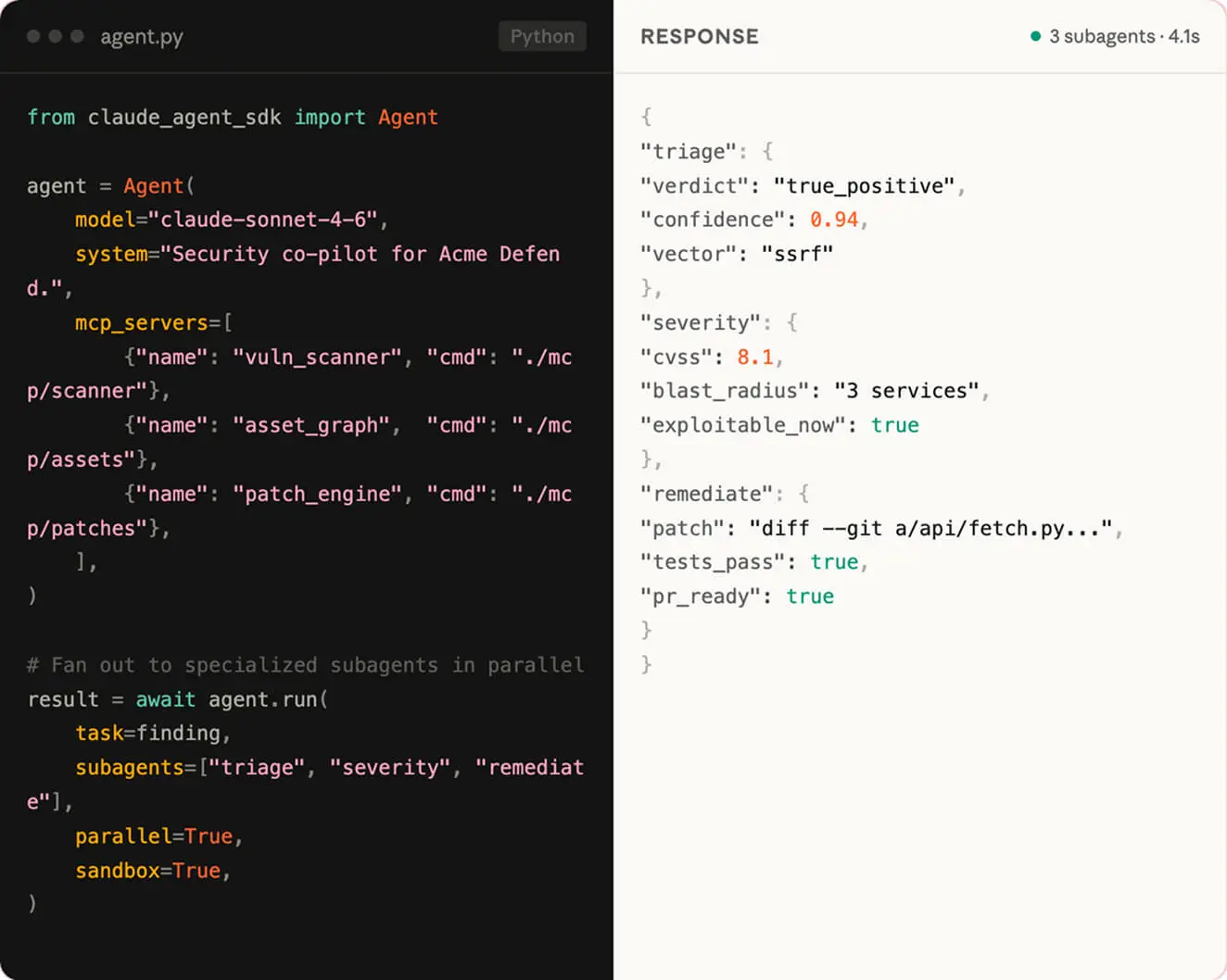Click the 3 subagents 4.1s status

(1124, 36)
